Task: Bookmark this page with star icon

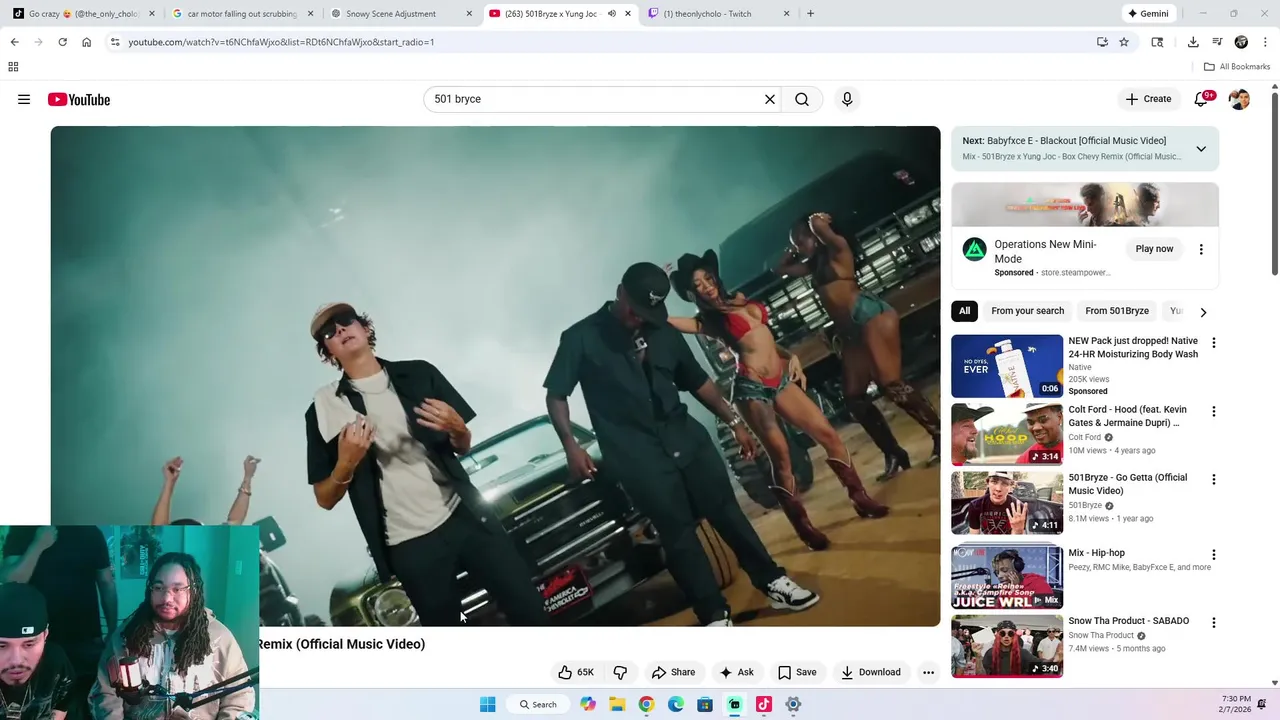Action: 1124,42
